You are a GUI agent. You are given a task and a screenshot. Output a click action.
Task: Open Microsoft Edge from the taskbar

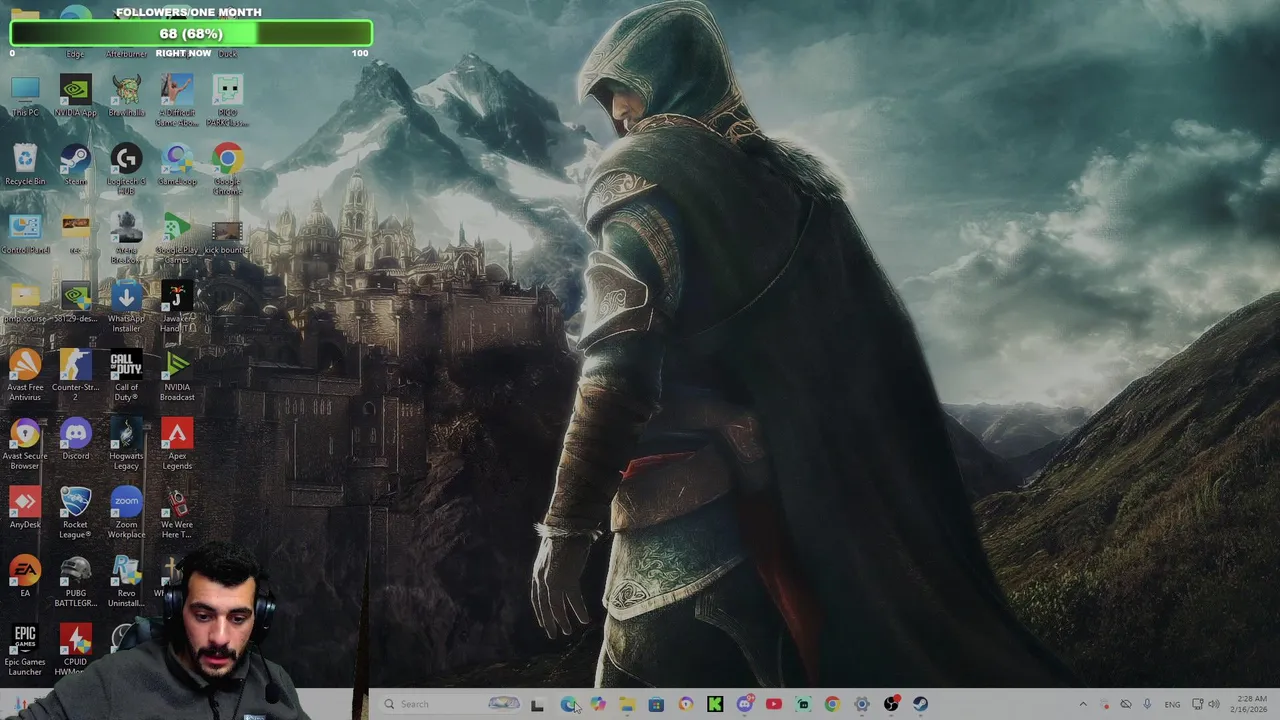568,704
